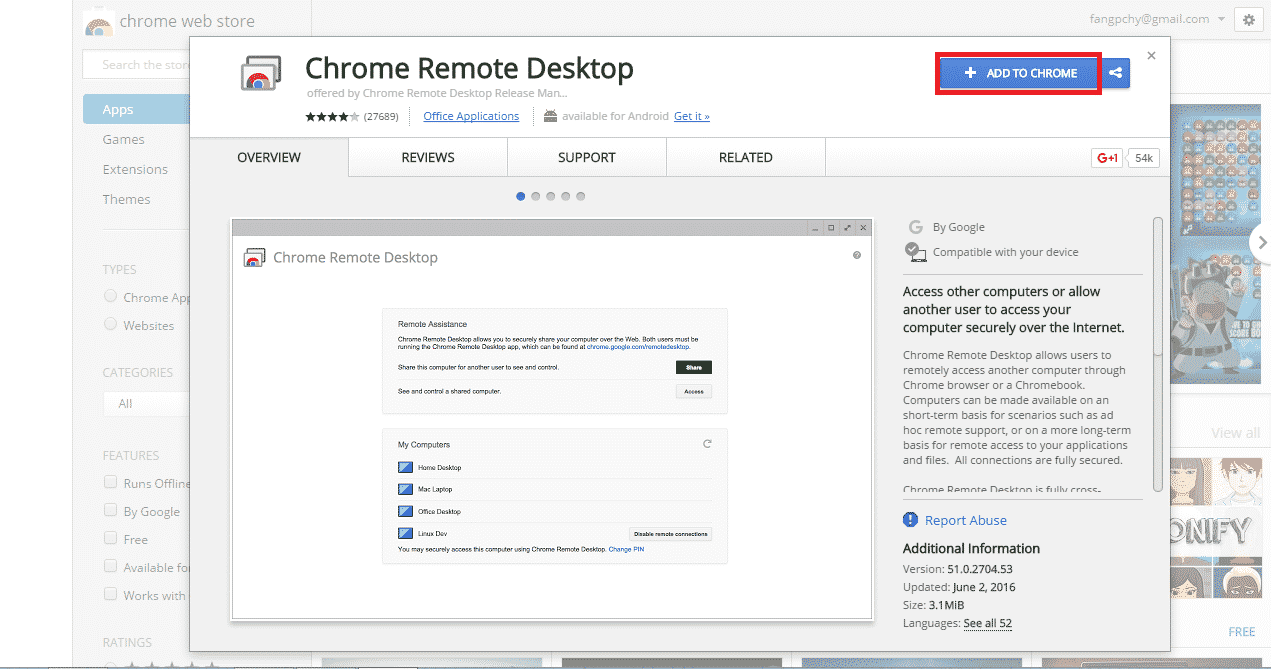Enable the Runs Offline filter checkbox
This screenshot has width=1271, height=669.
click(110, 482)
